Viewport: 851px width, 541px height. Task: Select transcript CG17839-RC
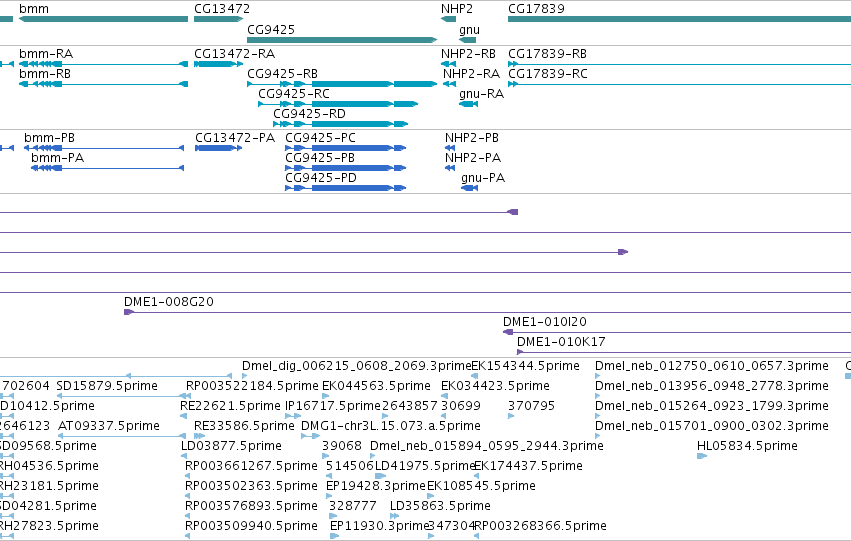[x=548, y=74]
